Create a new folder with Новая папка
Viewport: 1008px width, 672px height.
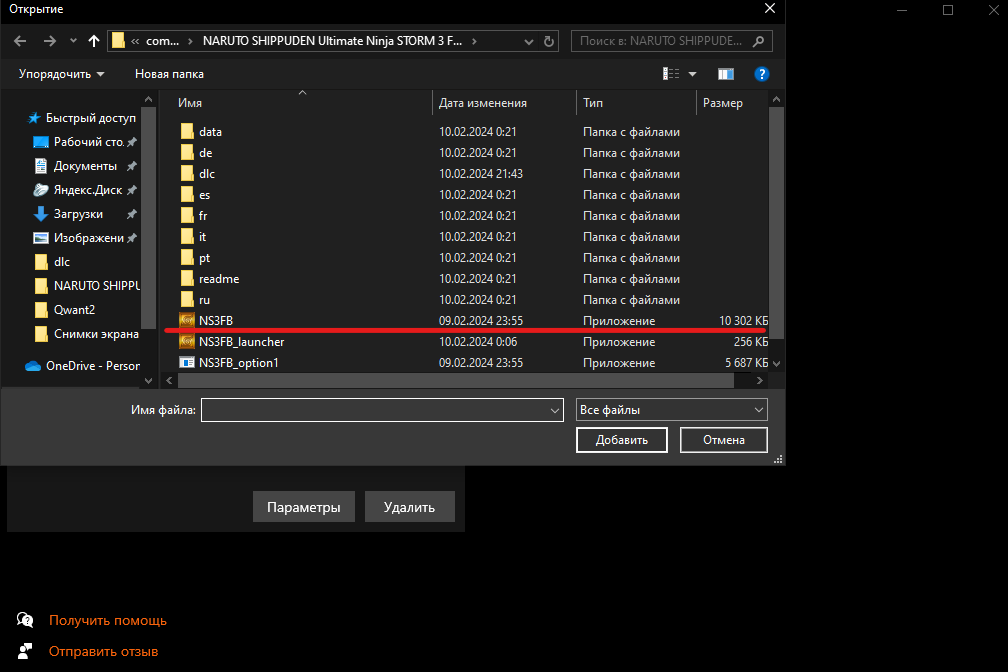point(169,74)
